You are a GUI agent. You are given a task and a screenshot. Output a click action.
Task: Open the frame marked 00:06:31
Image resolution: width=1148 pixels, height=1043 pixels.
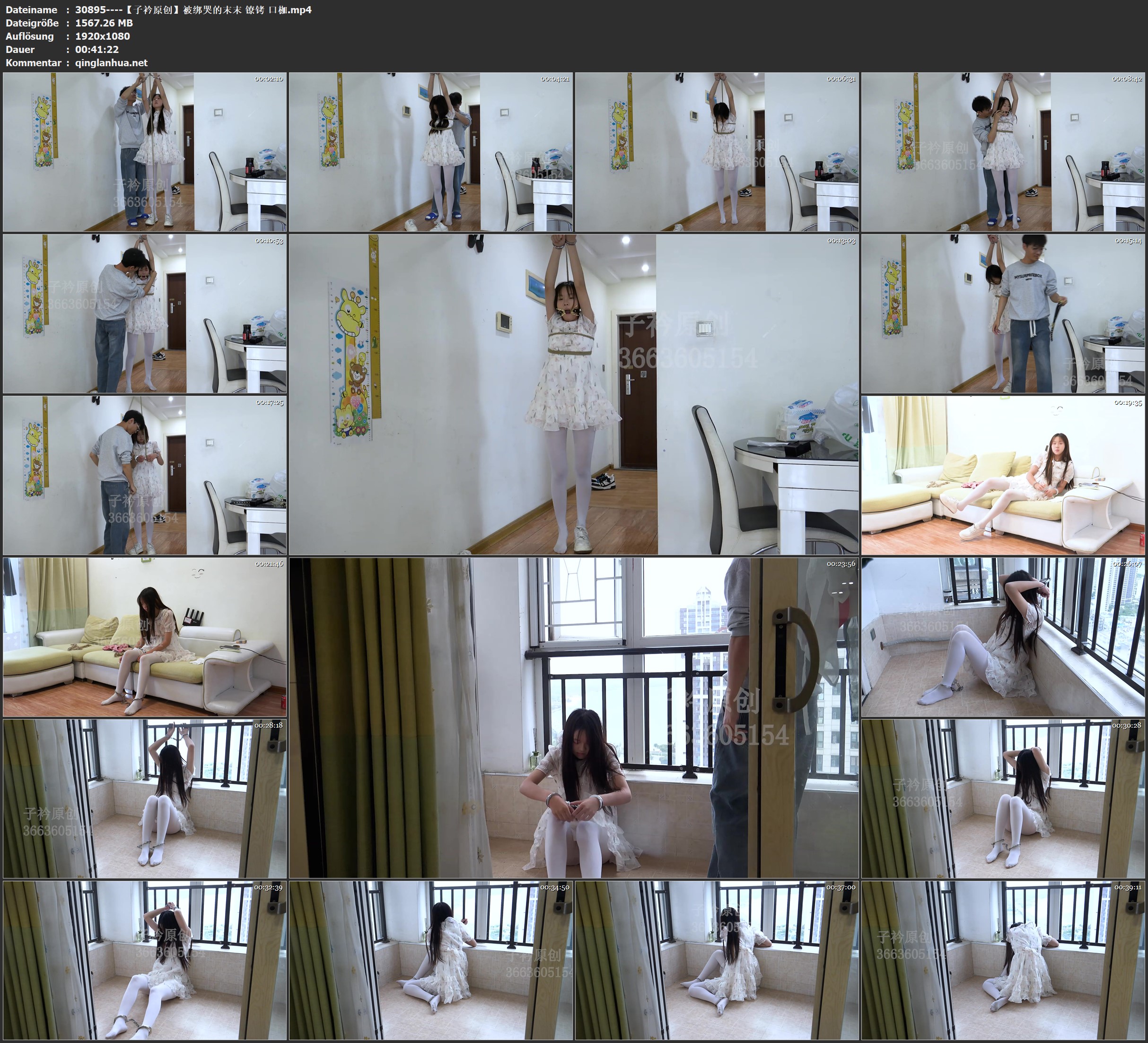coord(717,151)
